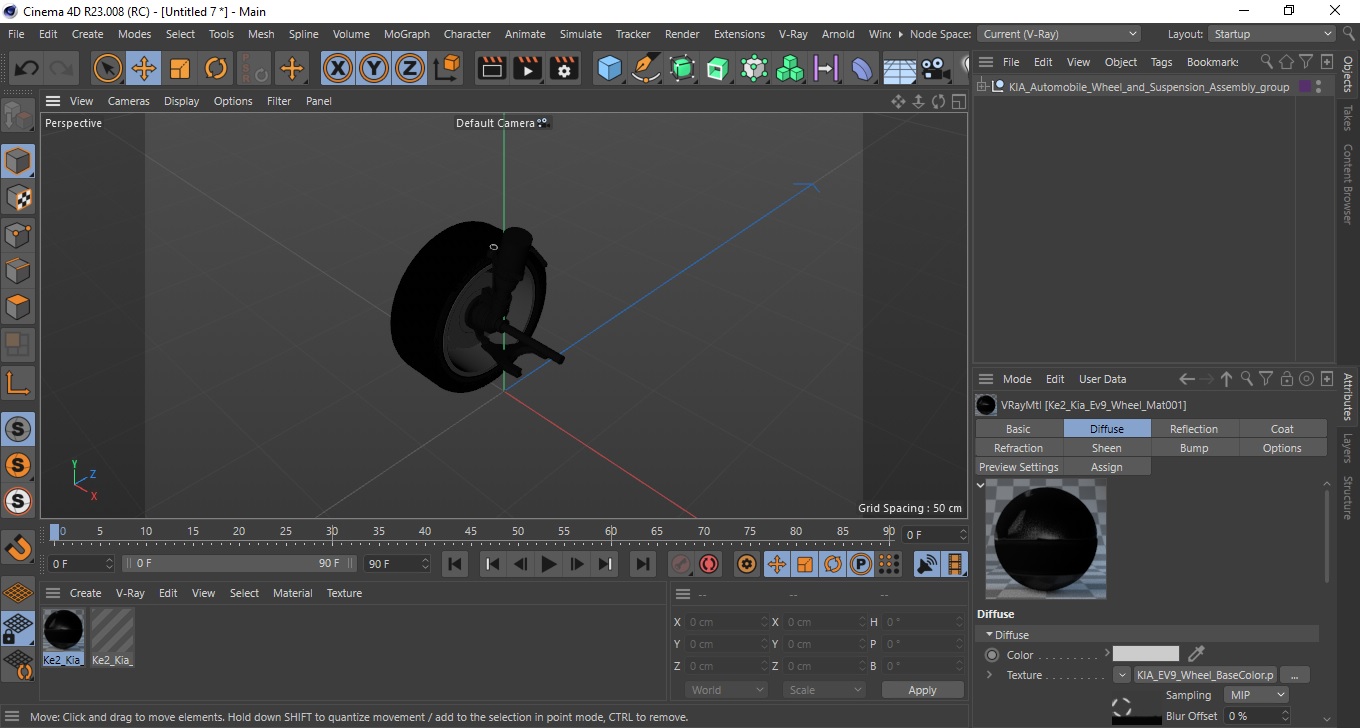
Task: Open Edit Render Settings
Action: (x=565, y=69)
